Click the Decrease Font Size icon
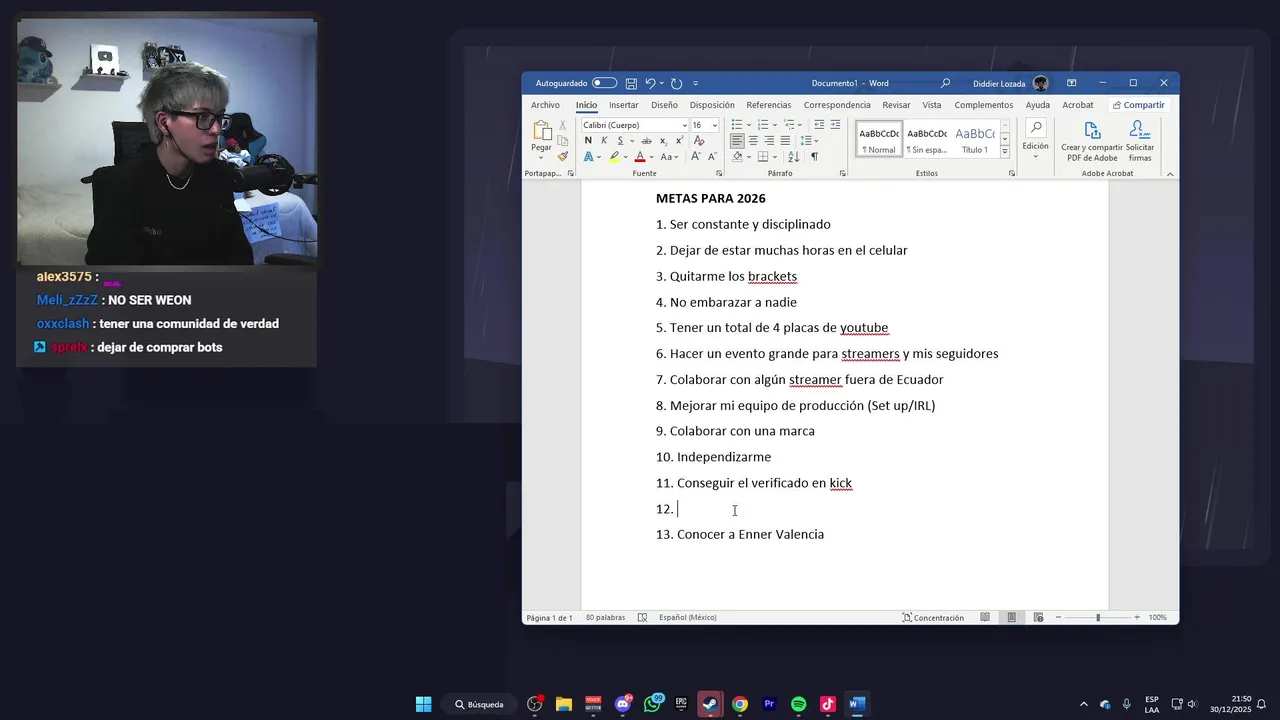 pos(712,157)
